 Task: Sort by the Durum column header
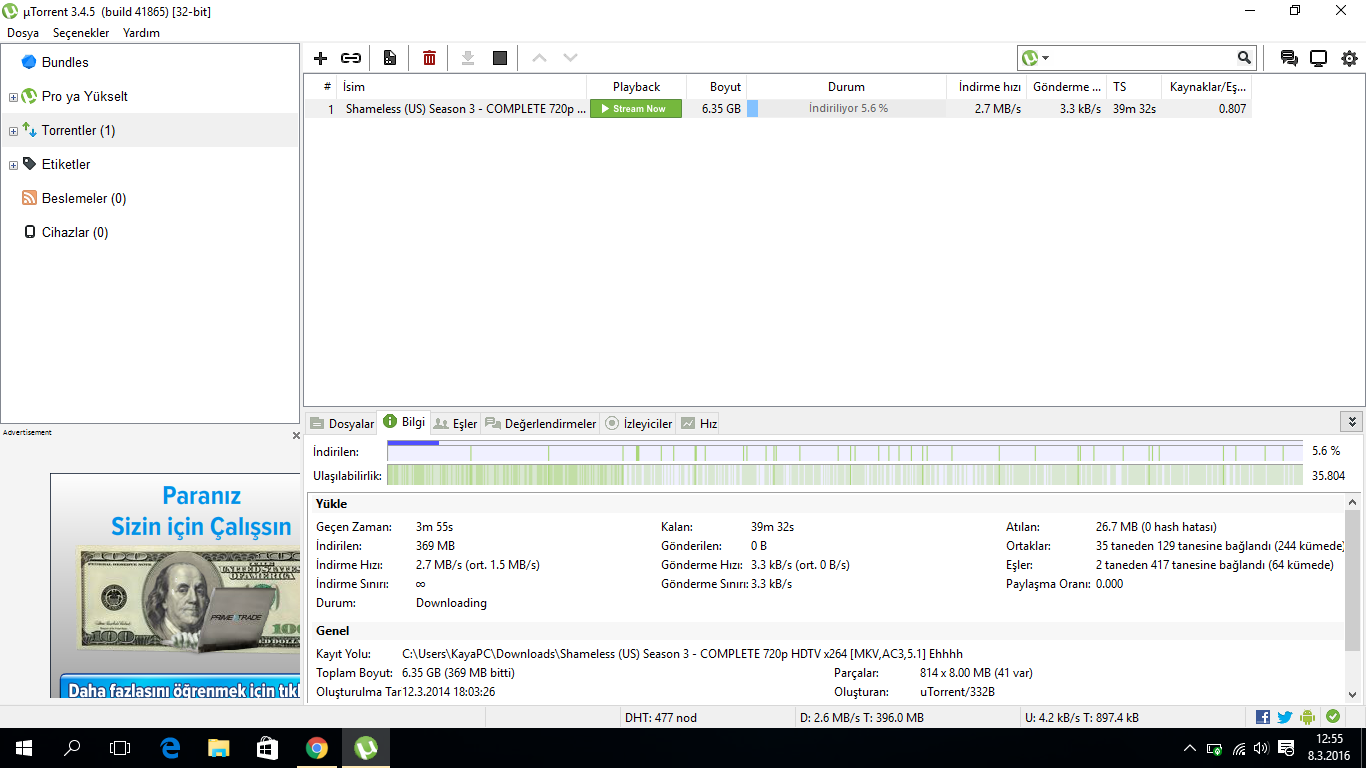click(847, 87)
